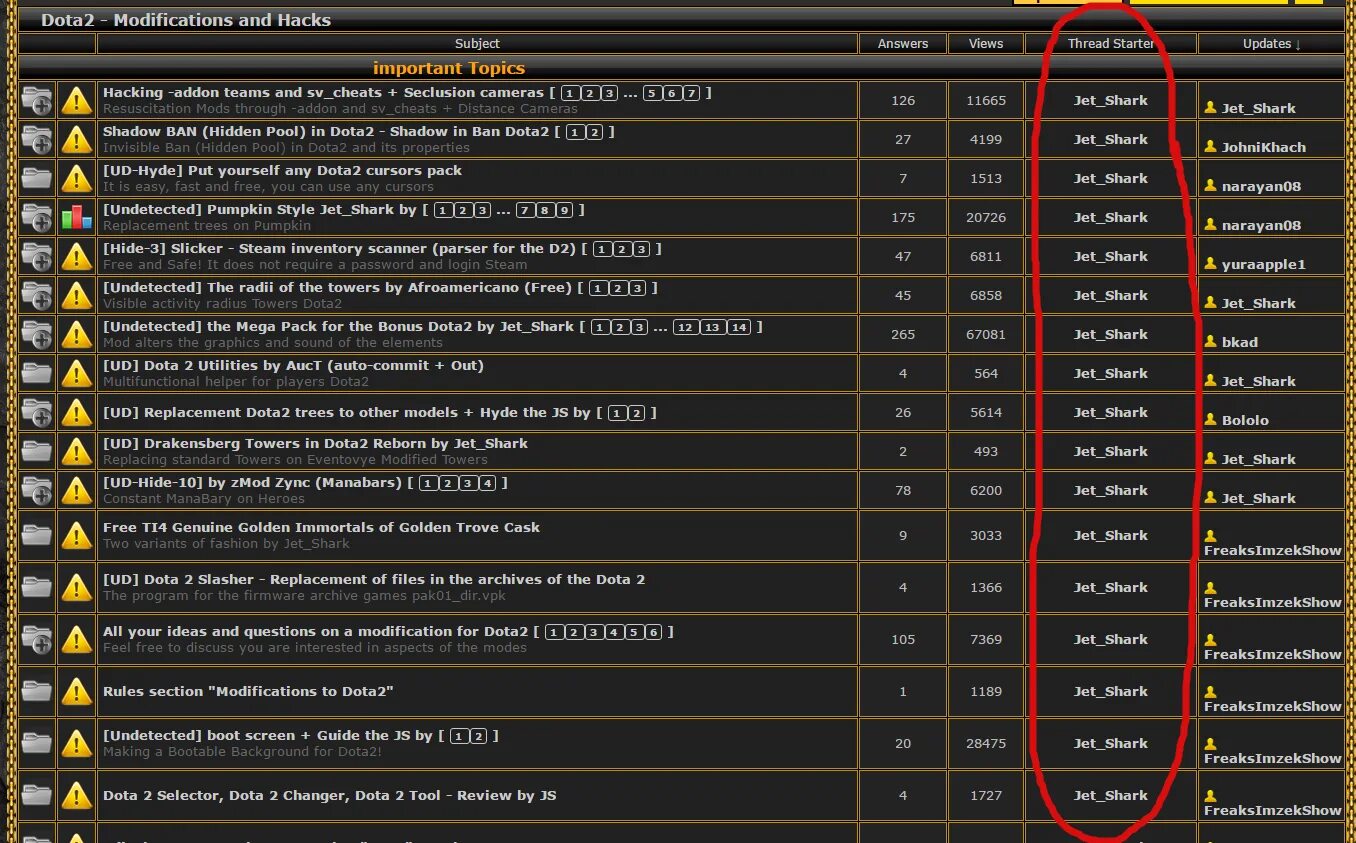Click folder icon of boot screen Guide thread
This screenshot has height=843, width=1356.
coord(37,743)
